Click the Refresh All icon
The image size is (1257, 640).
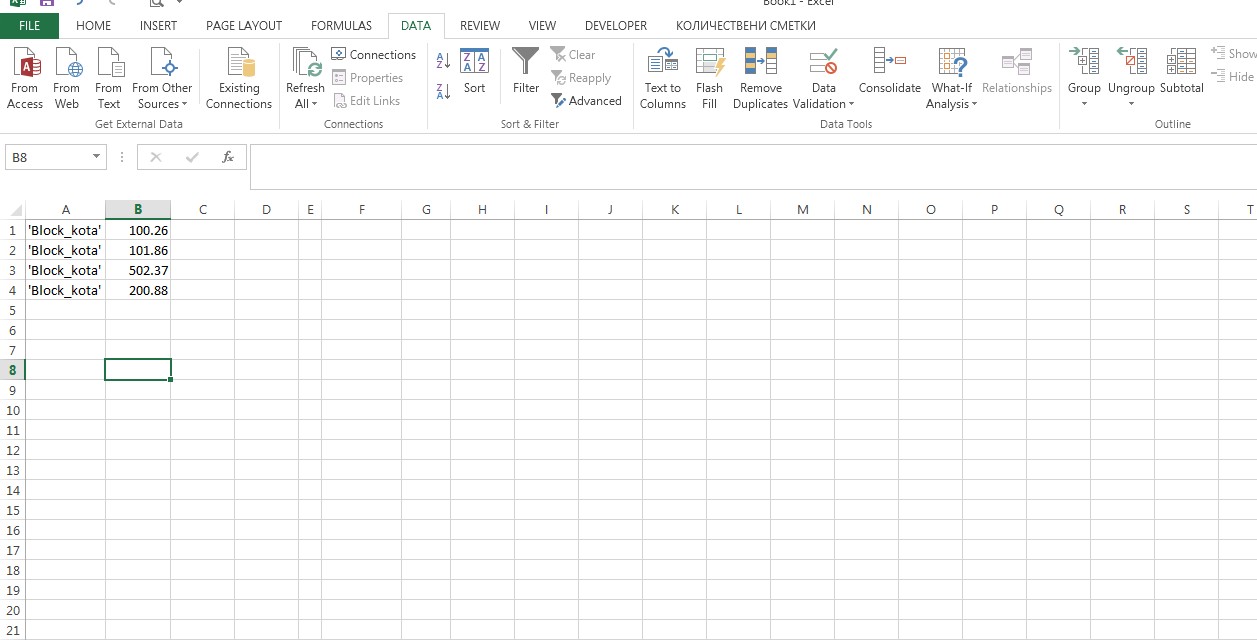(306, 63)
